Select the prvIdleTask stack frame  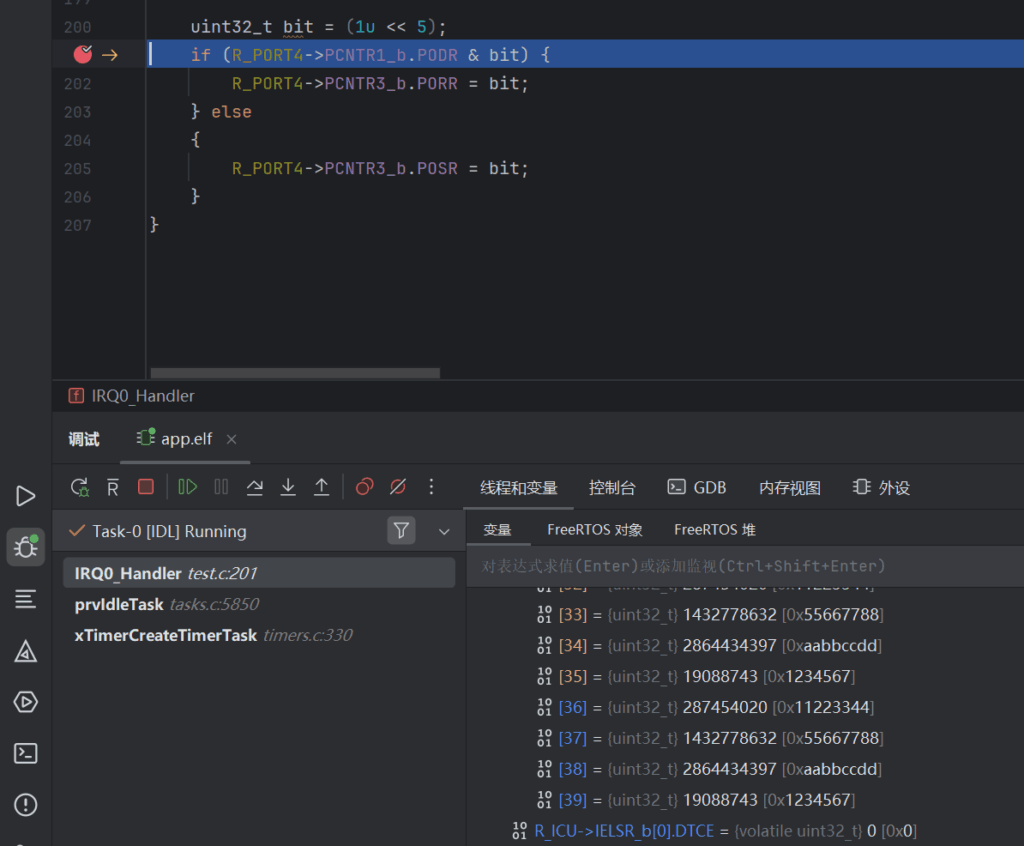[x=259, y=604]
